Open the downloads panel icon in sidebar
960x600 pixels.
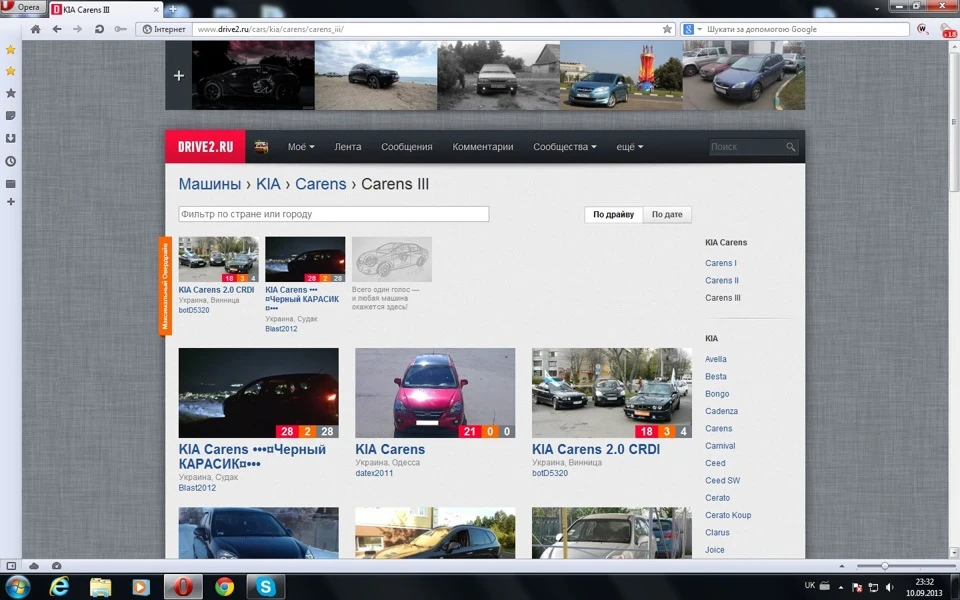(10, 138)
